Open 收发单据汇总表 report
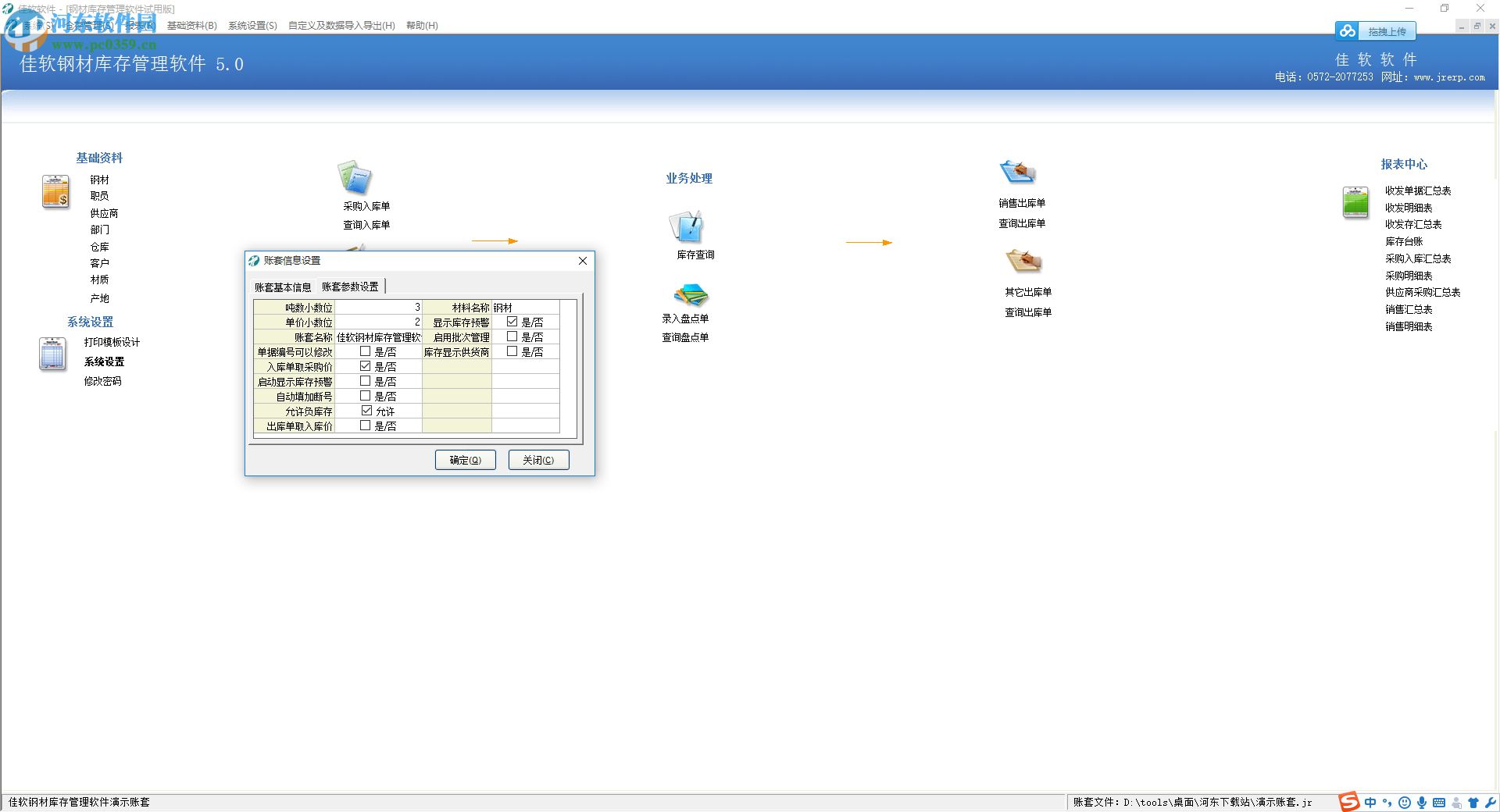 point(1418,191)
